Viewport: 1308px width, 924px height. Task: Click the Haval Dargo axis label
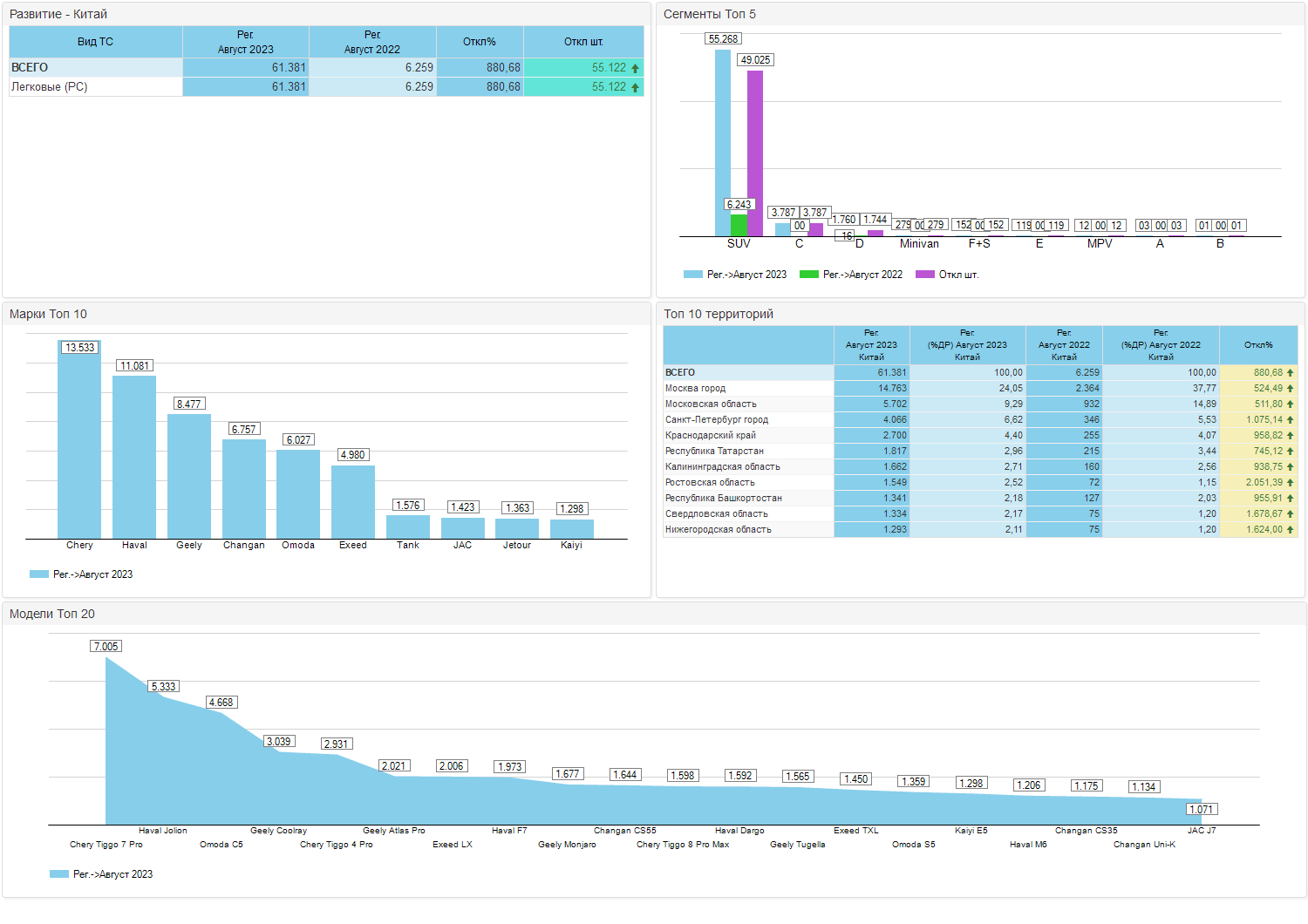click(x=739, y=831)
